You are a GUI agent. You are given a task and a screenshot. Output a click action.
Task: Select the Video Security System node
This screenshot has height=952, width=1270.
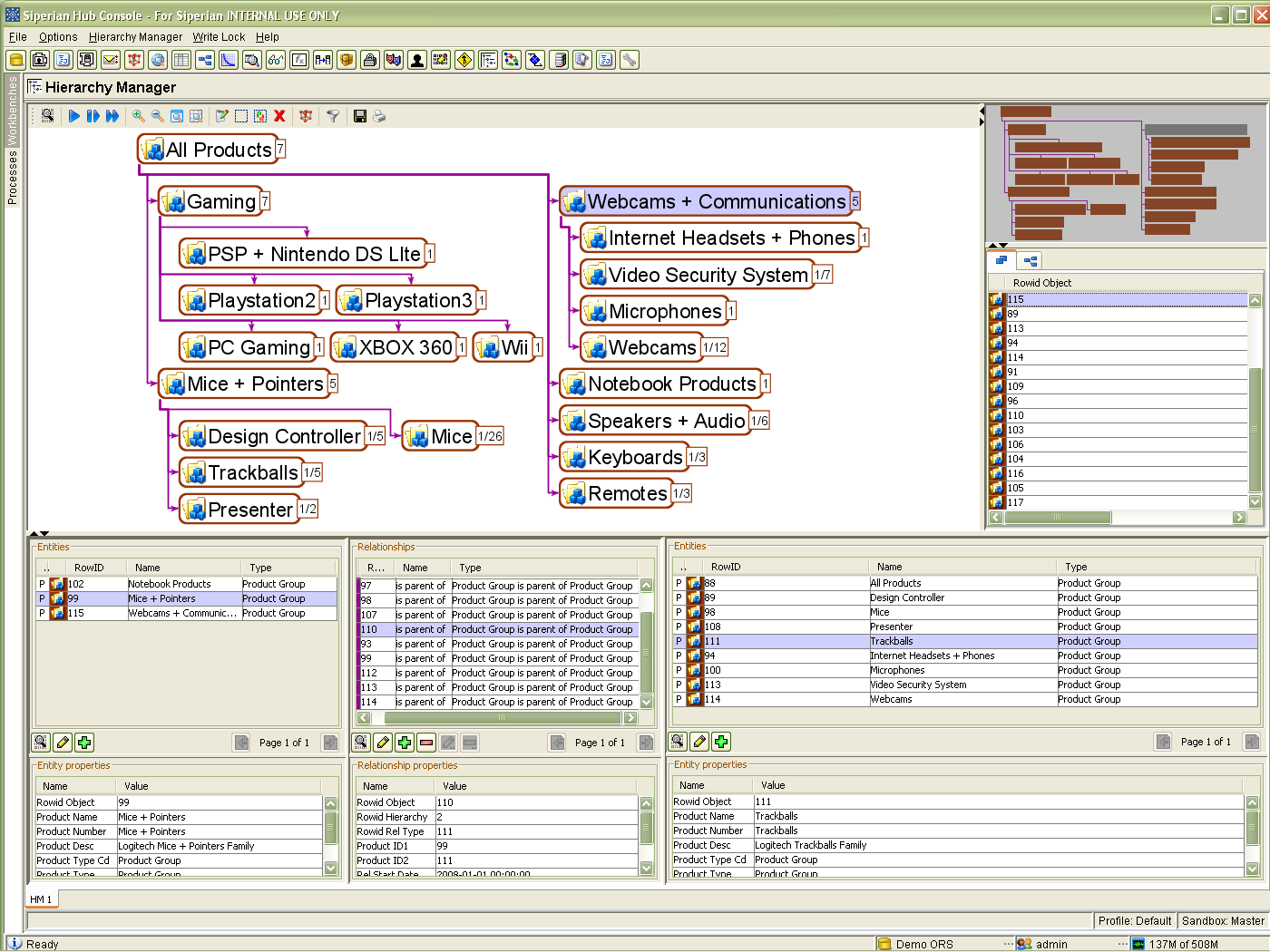tap(697, 275)
